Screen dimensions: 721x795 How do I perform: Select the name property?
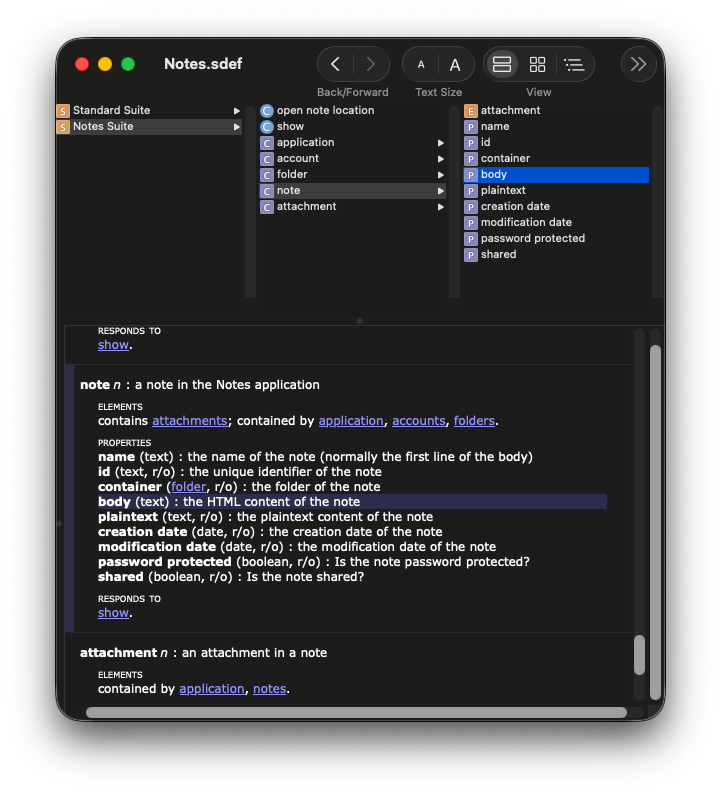556,127
